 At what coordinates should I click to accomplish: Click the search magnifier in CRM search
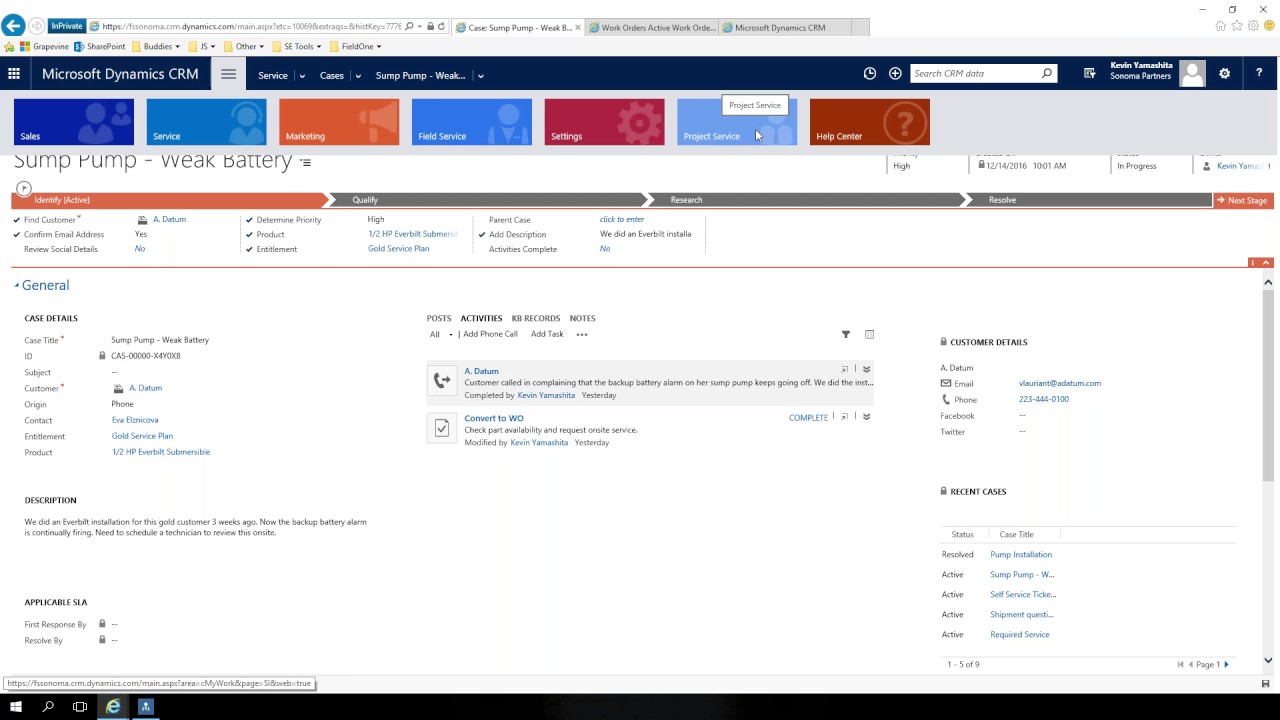[x=1047, y=73]
